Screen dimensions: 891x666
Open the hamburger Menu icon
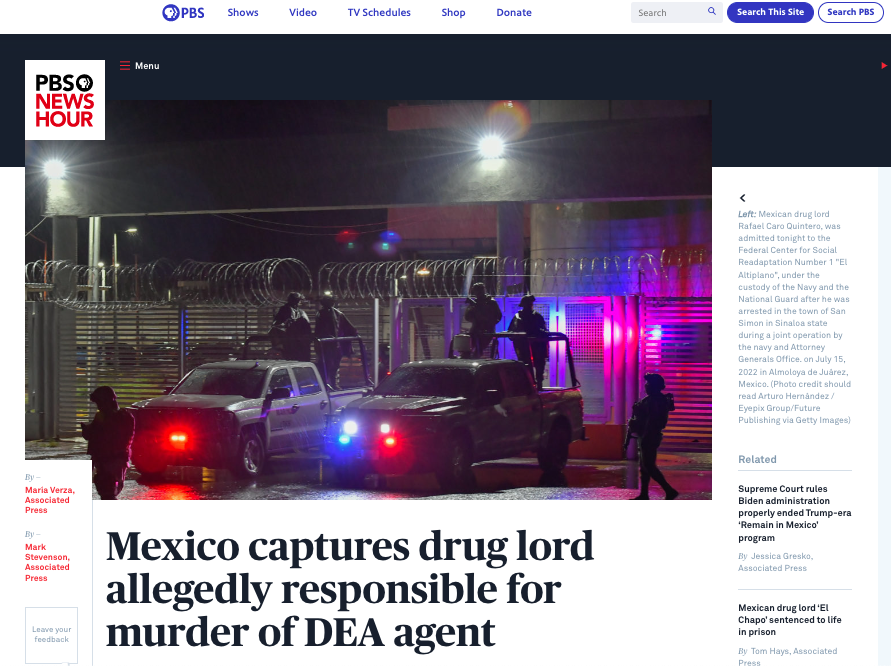tap(125, 66)
